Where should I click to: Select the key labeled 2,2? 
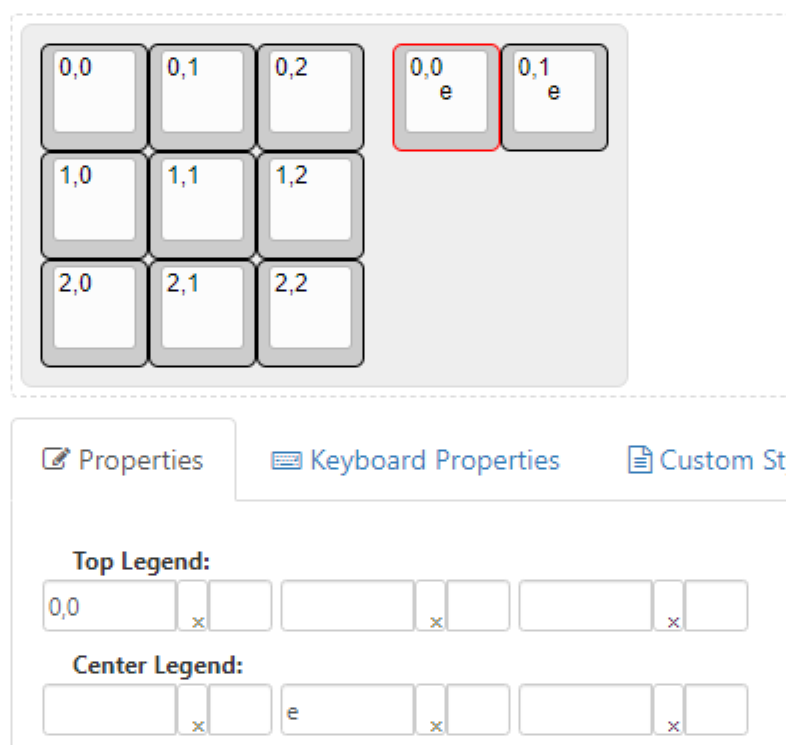(310, 313)
